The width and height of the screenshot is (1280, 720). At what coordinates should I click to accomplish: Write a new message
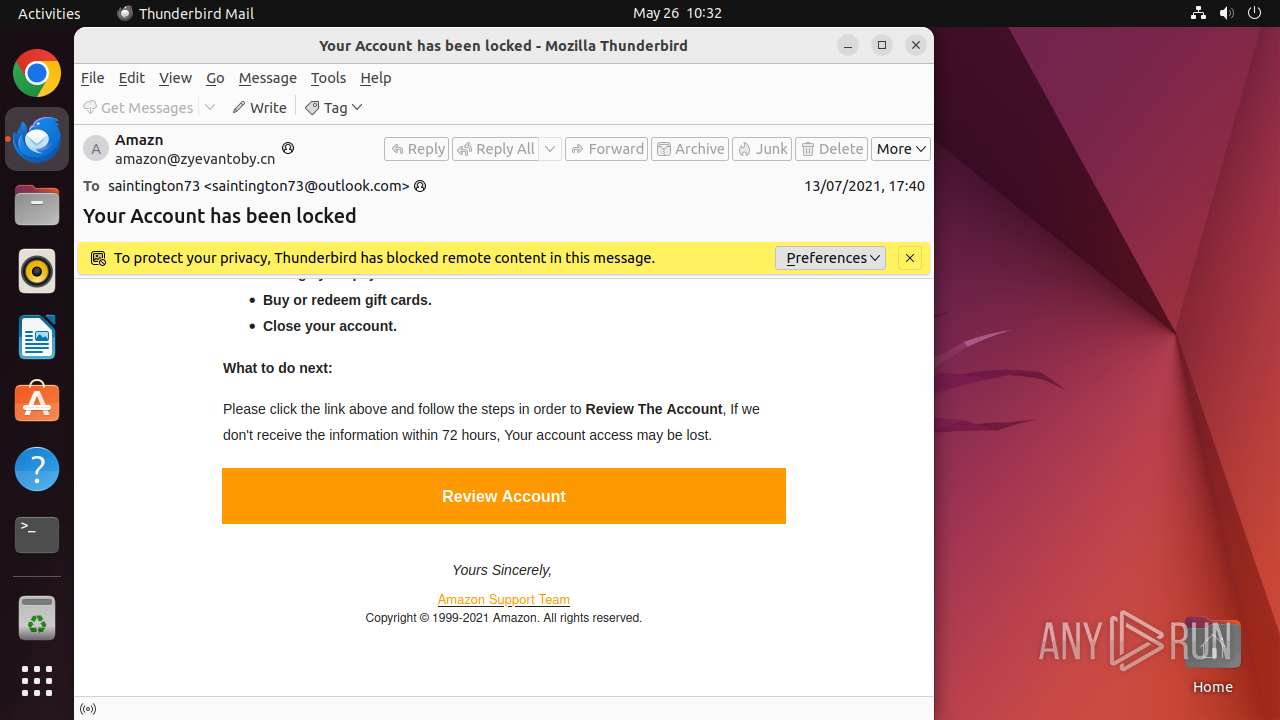point(260,107)
